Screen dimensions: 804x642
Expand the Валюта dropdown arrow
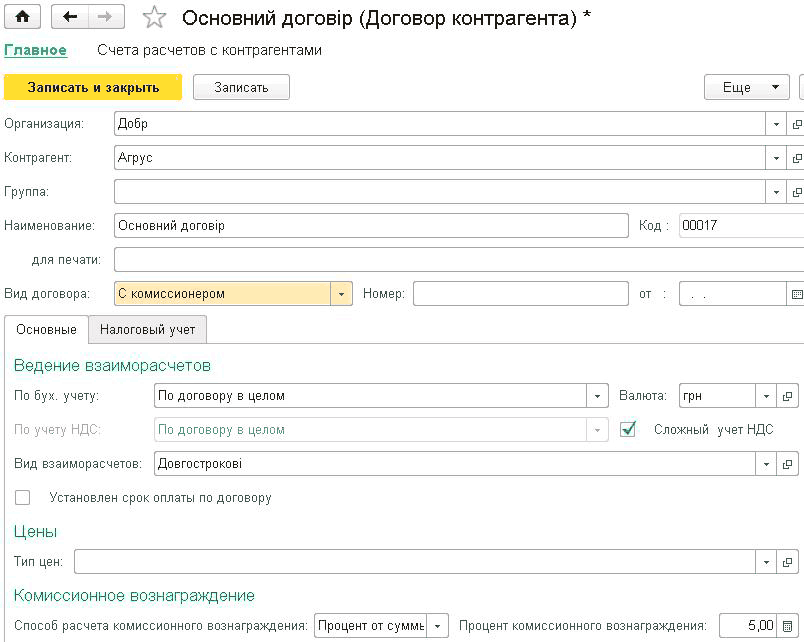click(766, 396)
